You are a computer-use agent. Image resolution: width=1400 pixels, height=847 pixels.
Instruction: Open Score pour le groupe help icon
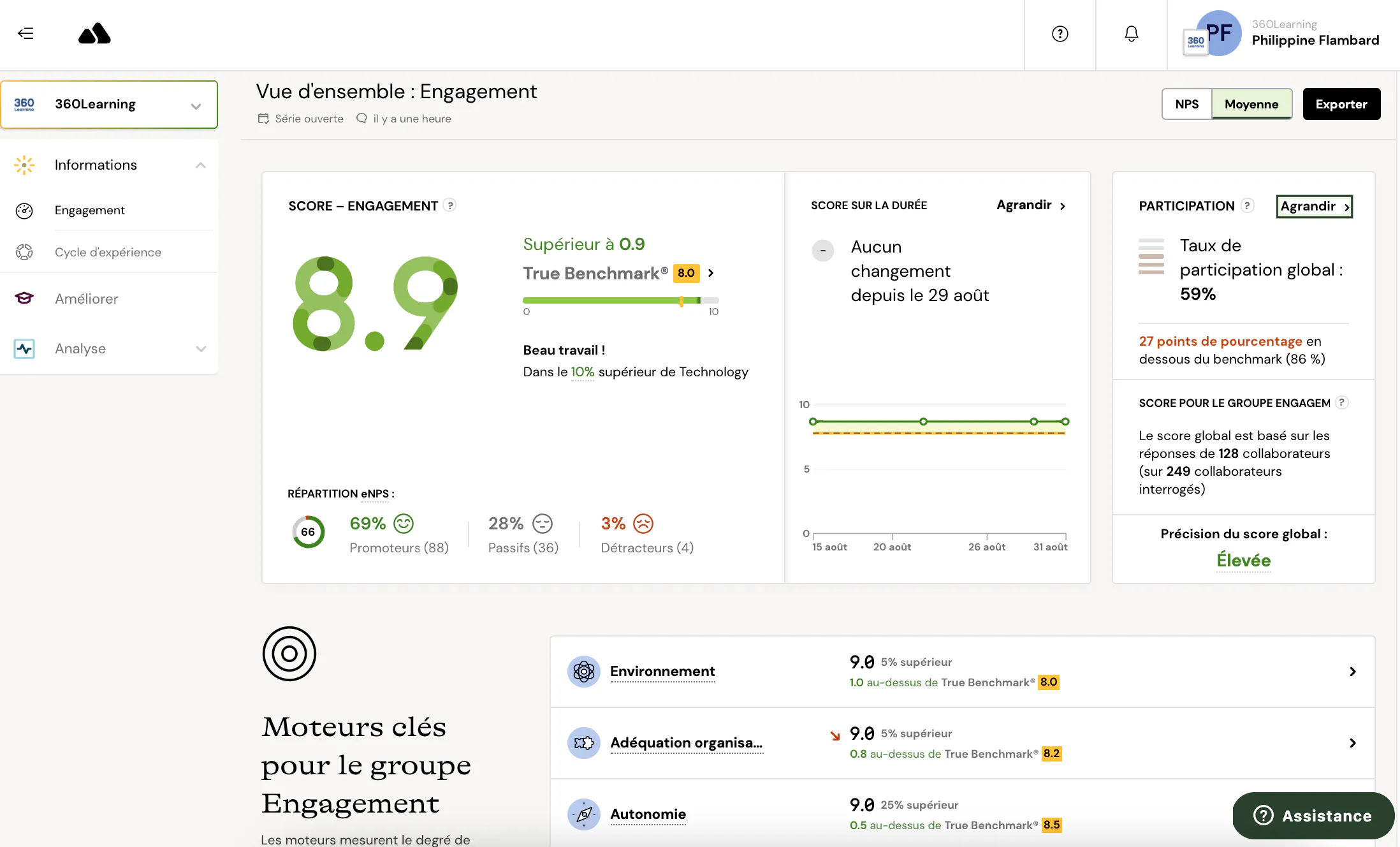tap(1341, 402)
